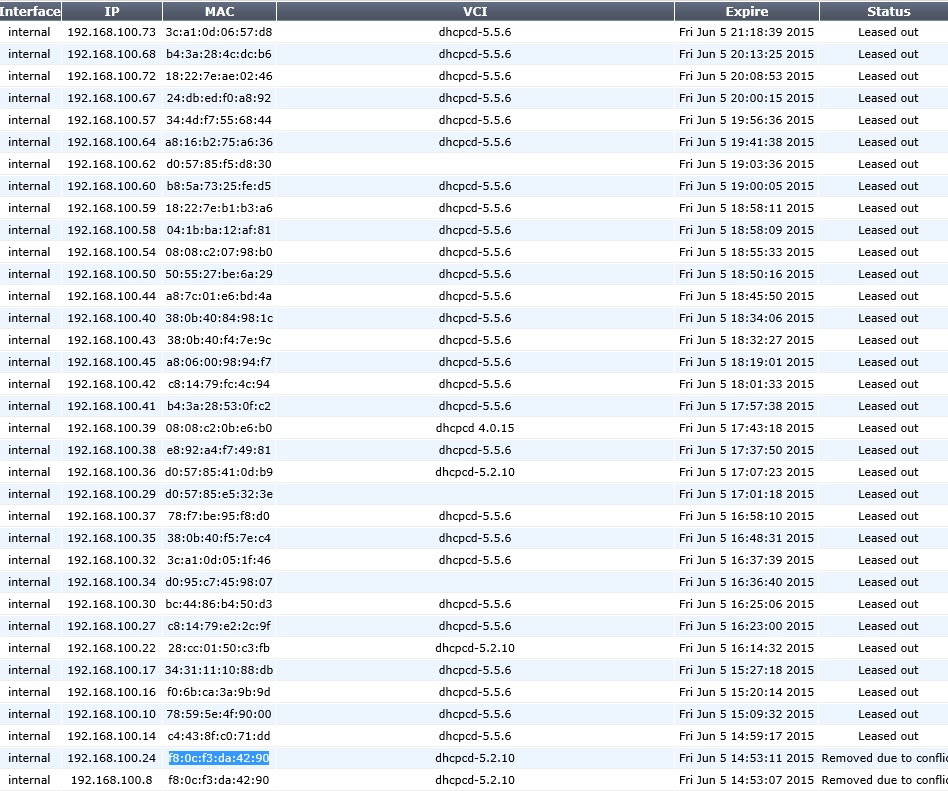Screen dimensions: 948x791
Task: Select IP address 192.168.100.40
Action: point(111,318)
